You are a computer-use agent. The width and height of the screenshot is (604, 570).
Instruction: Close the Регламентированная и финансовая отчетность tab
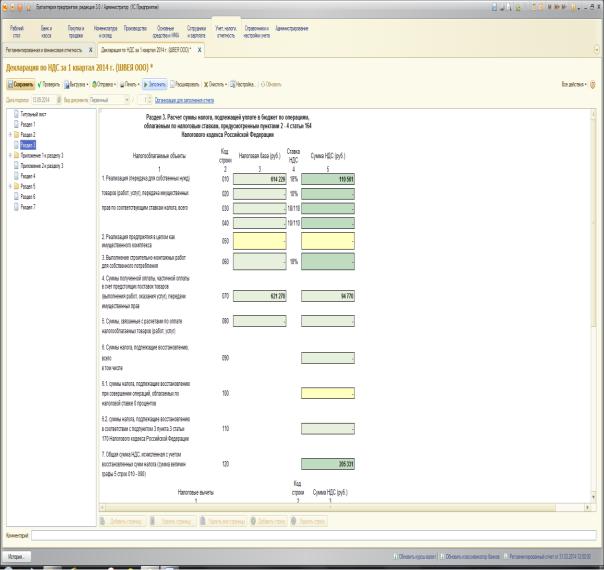91,50
